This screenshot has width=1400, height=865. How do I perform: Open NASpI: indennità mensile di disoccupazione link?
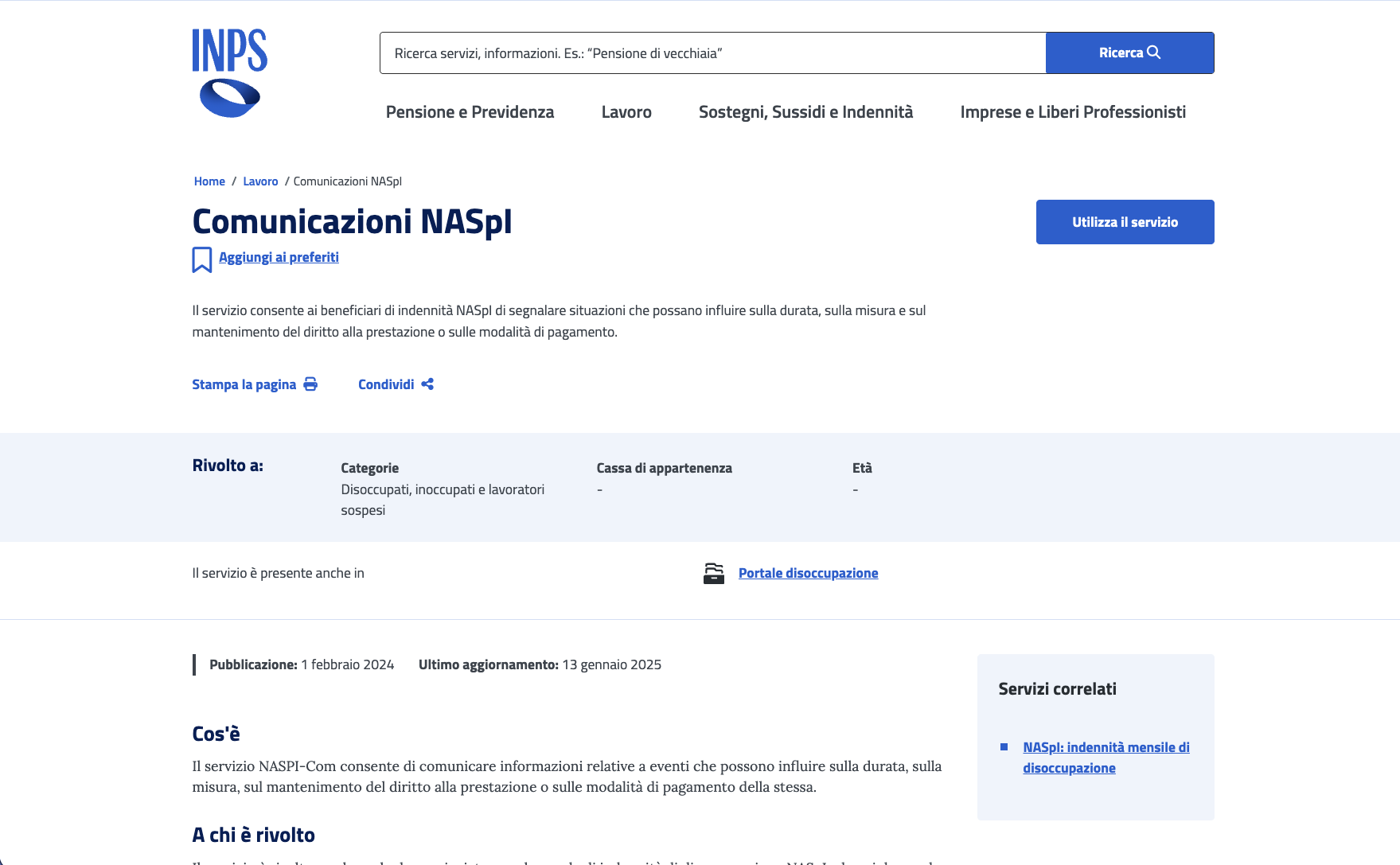(x=1106, y=758)
